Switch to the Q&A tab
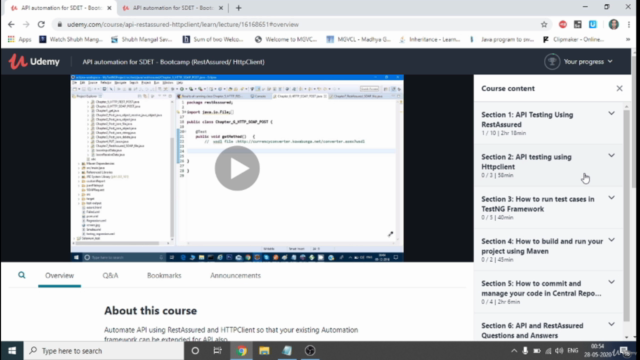This screenshot has width=640, height=360. pos(110,276)
